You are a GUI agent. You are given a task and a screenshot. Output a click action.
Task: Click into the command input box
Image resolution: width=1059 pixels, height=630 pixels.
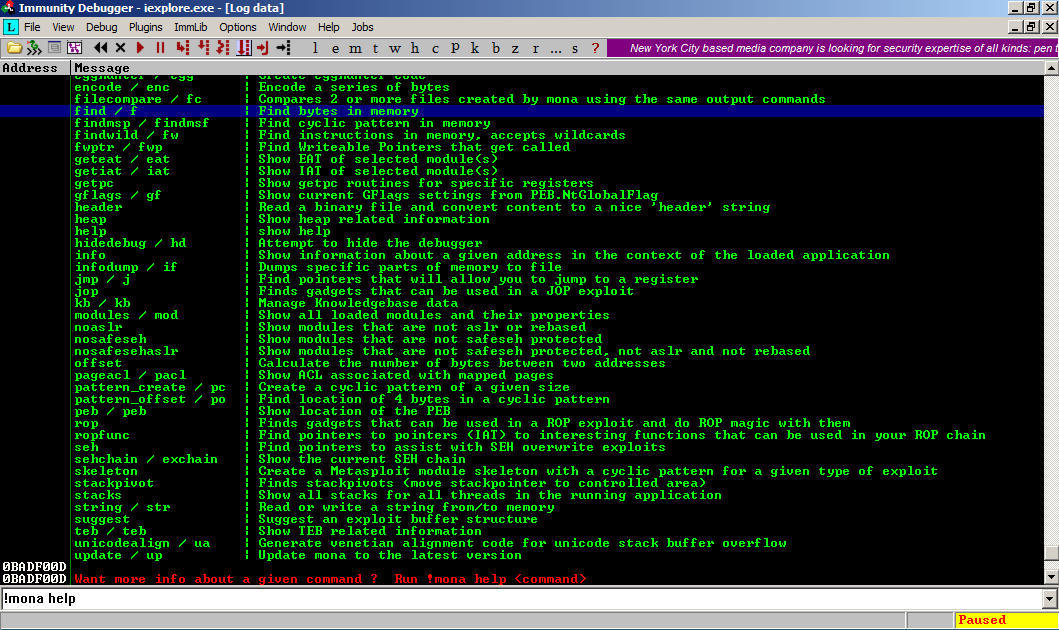[x=521, y=599]
